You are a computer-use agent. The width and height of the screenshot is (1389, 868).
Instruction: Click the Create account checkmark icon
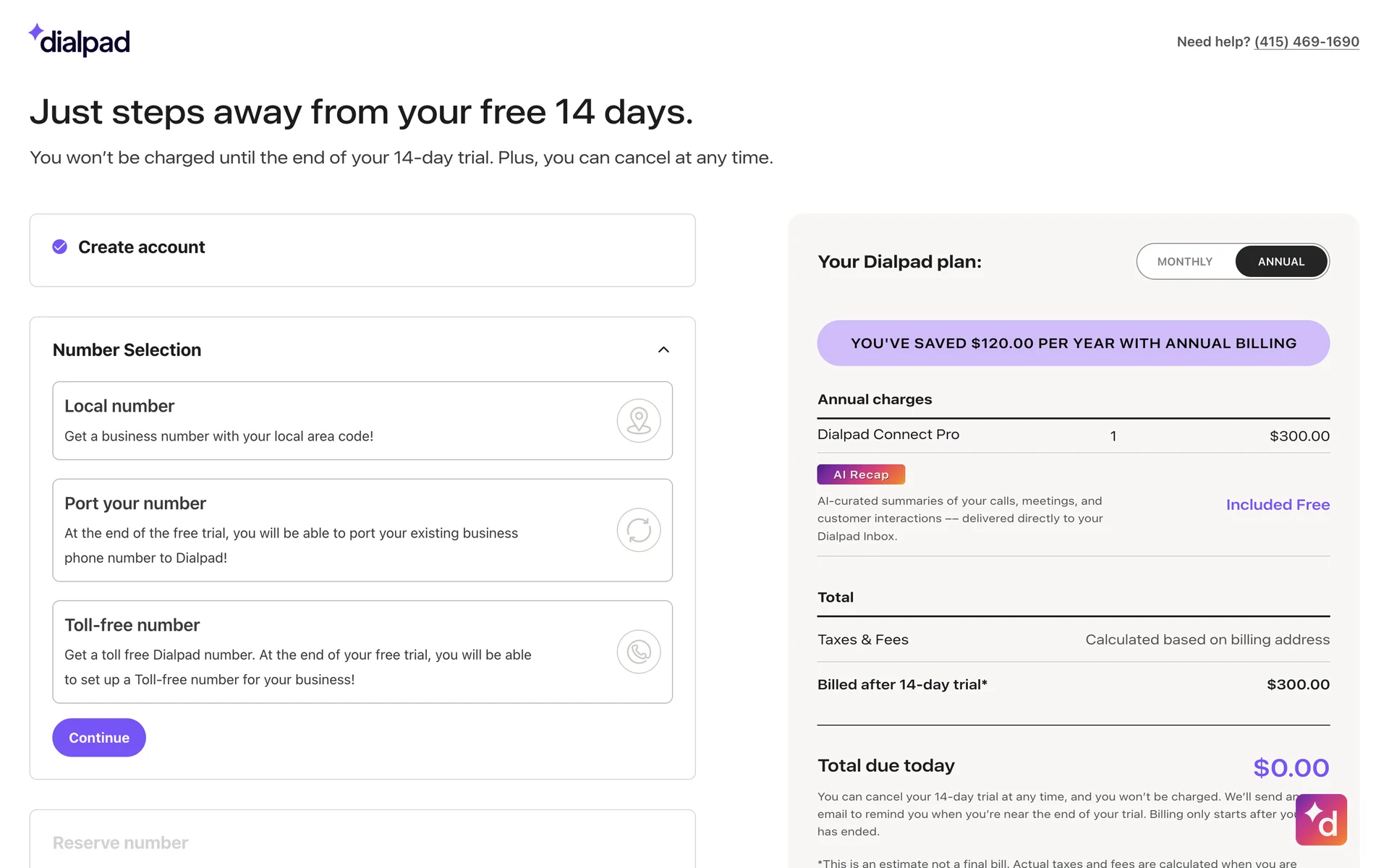pos(60,247)
